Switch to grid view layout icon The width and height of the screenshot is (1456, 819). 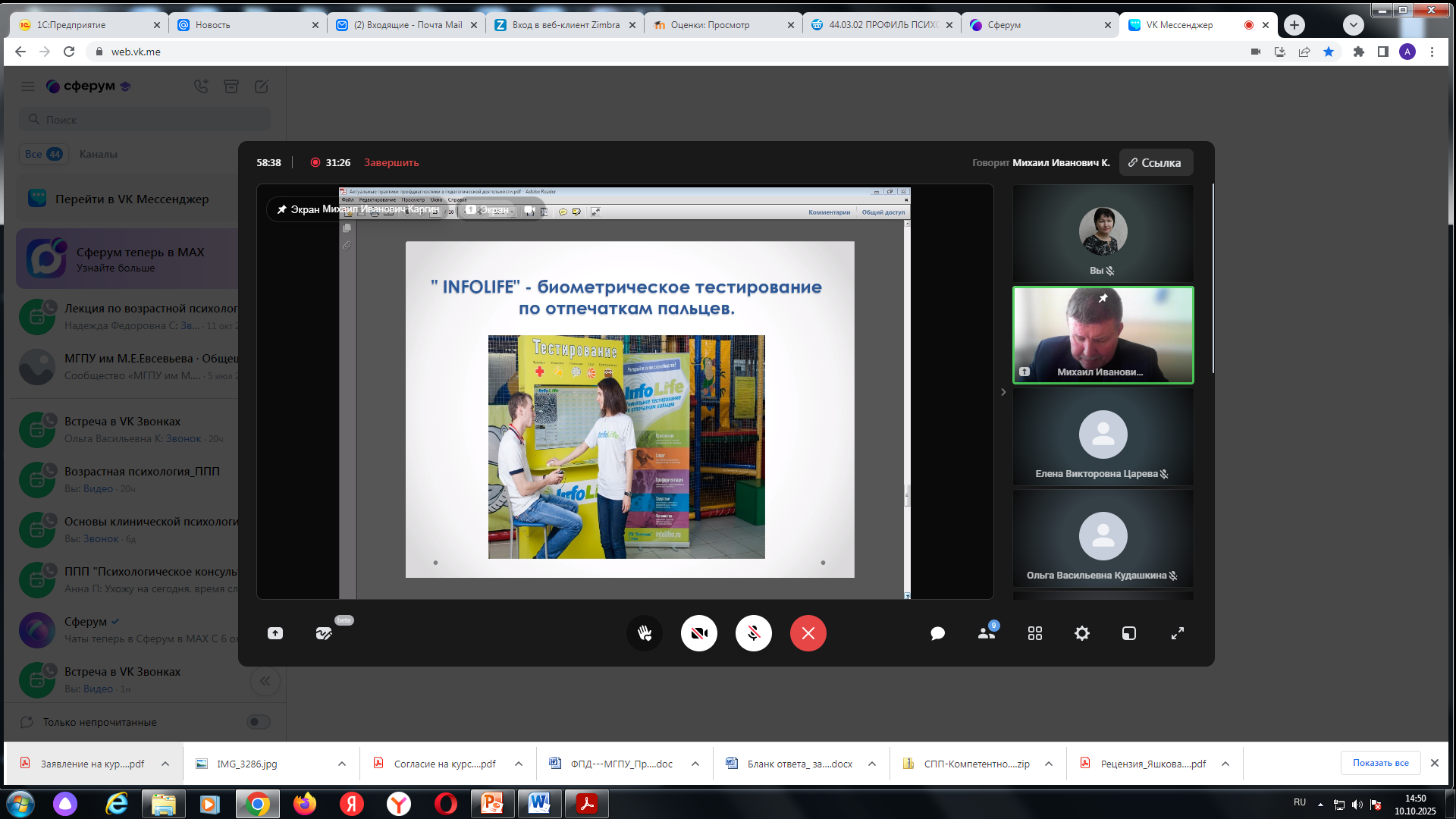click(1034, 633)
